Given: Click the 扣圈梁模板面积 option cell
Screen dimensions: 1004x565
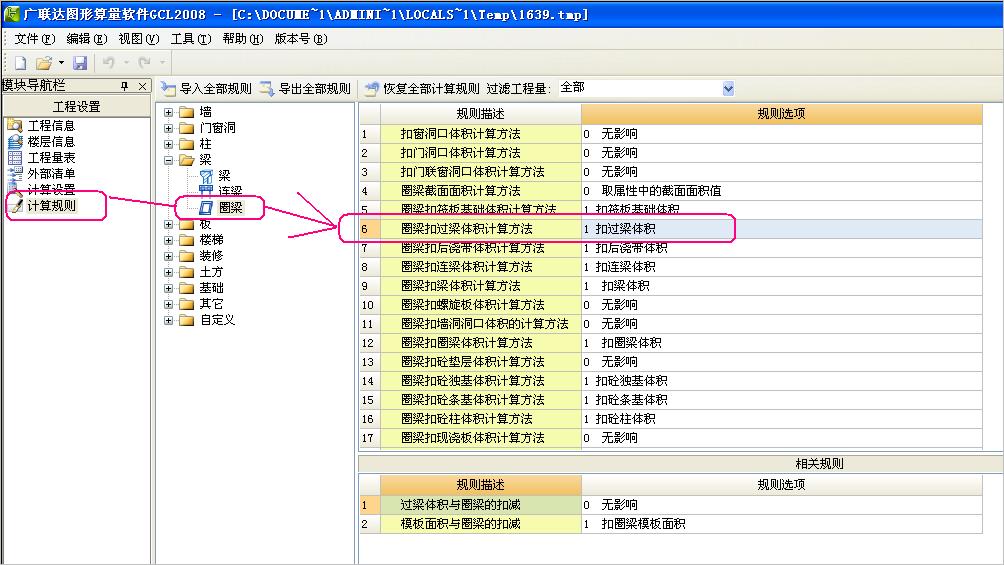Looking at the screenshot, I should coord(781,524).
